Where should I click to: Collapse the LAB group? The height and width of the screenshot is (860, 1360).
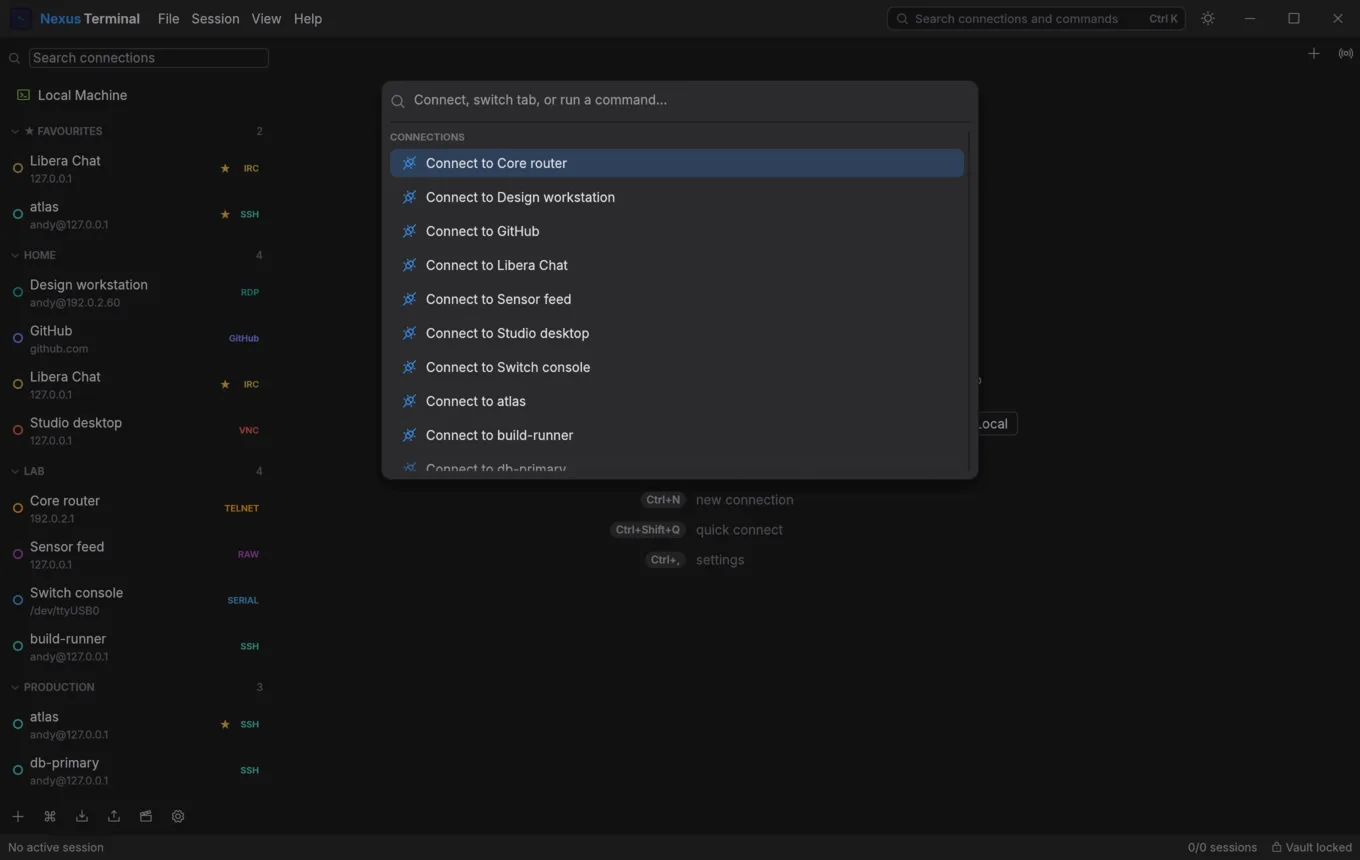(138, 471)
